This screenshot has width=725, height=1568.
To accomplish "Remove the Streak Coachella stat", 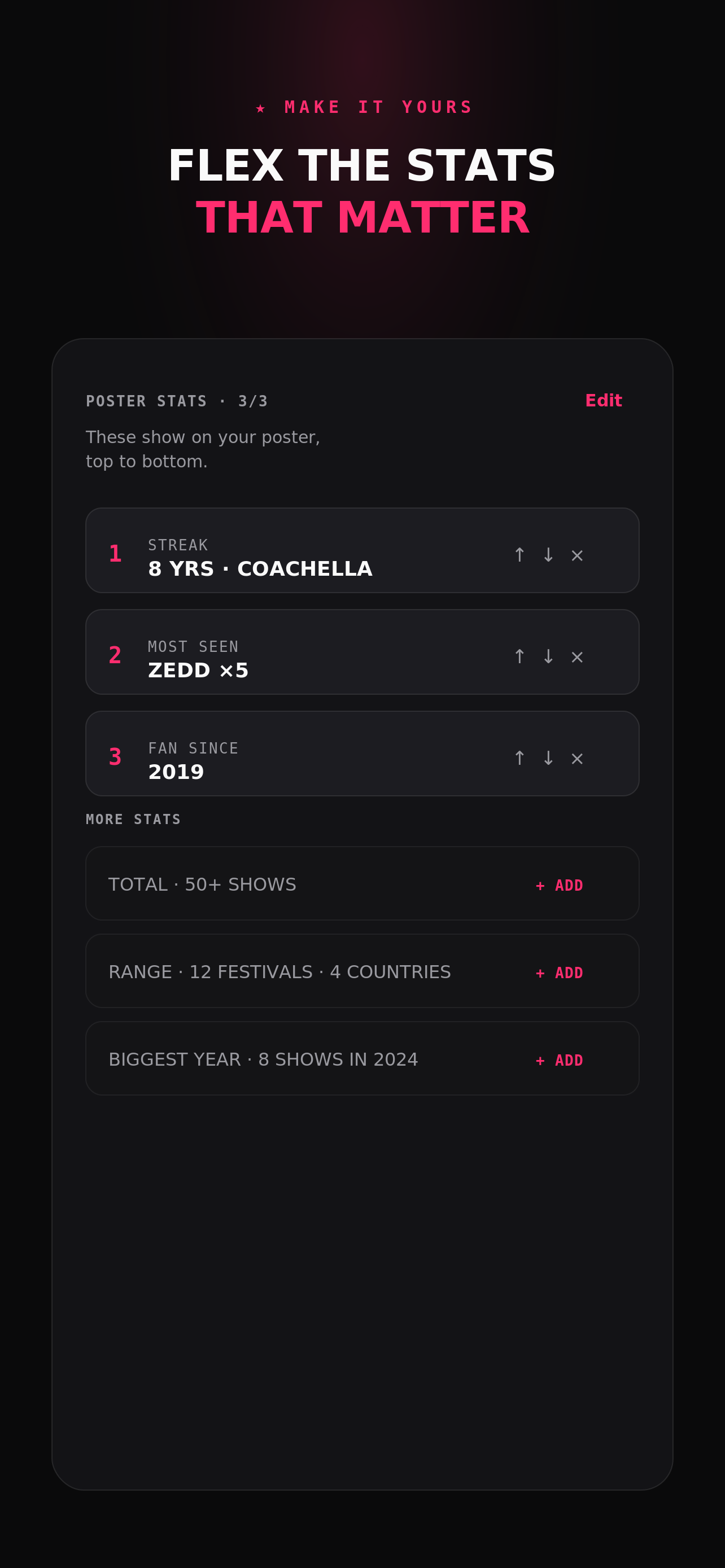I will [x=576, y=554].
